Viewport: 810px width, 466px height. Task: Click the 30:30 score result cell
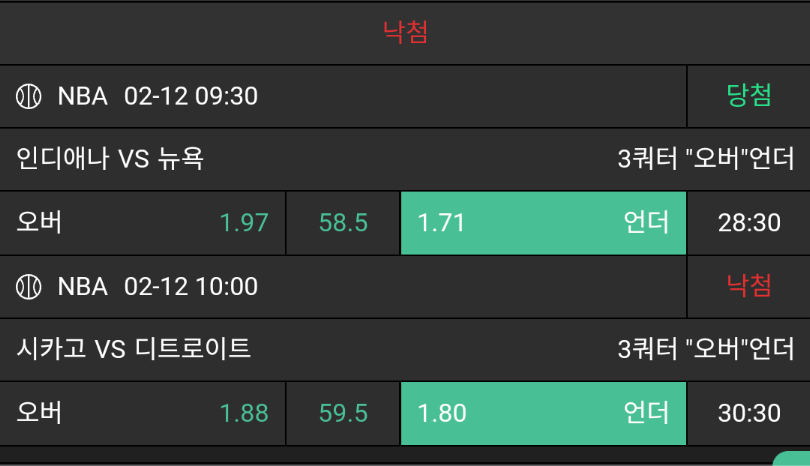click(x=749, y=412)
